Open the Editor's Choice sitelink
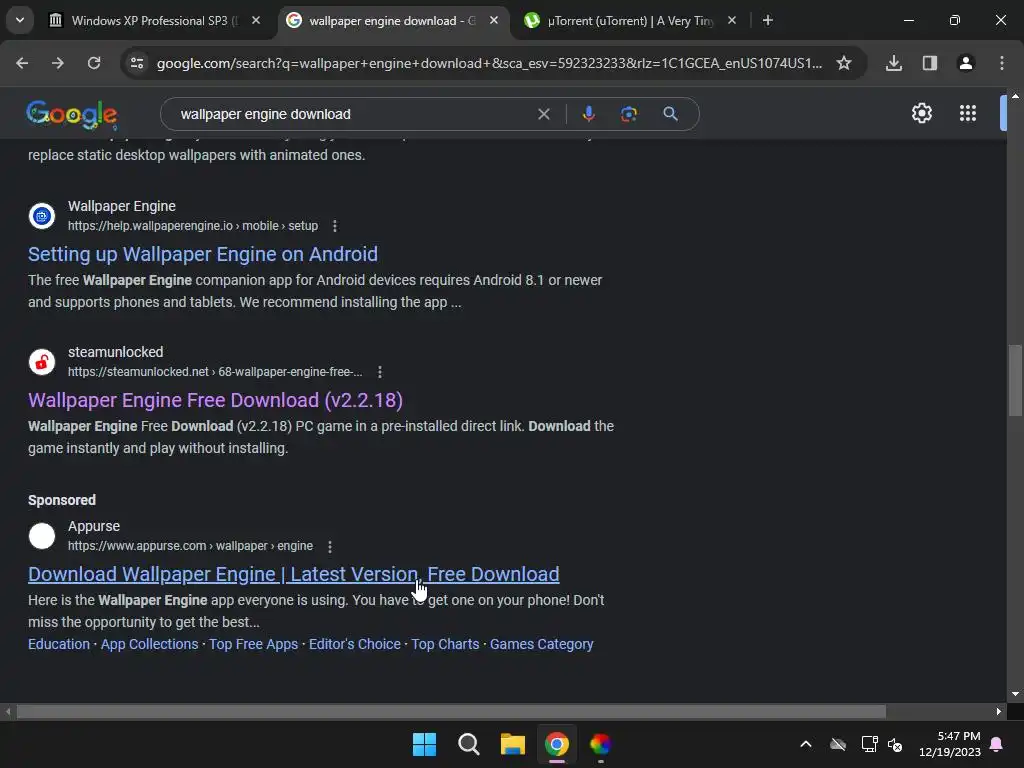Screen dimensions: 1024x768 pyautogui.click(x=355, y=644)
